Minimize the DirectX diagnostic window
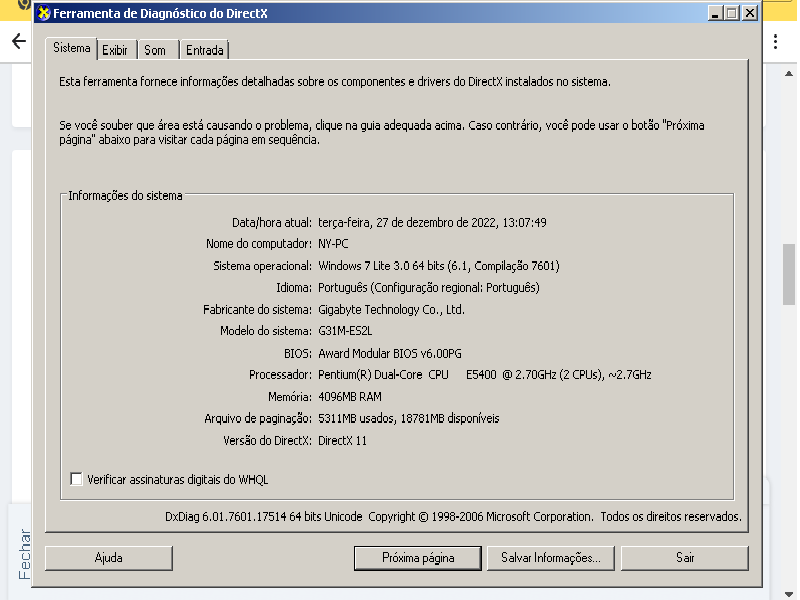Viewport: 800px width, 600px height. [x=715, y=13]
